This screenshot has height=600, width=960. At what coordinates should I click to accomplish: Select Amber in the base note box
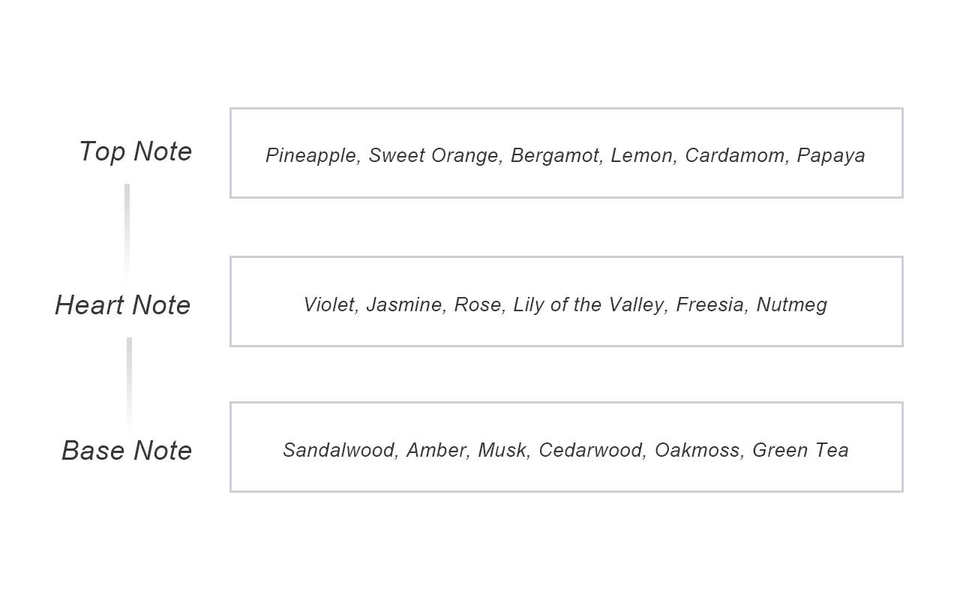pyautogui.click(x=435, y=451)
